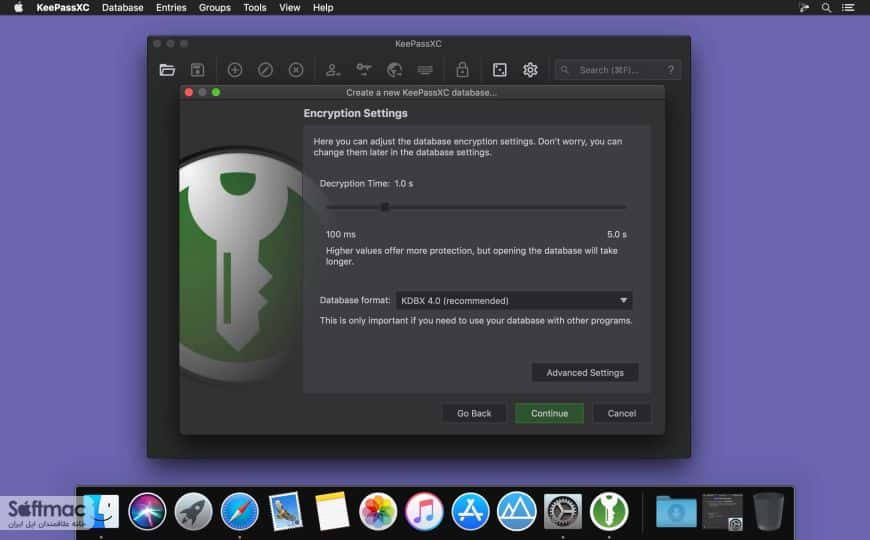Perform Auto-Type keyboard toolbar icon
Screen dimensions: 870x540
[425, 70]
